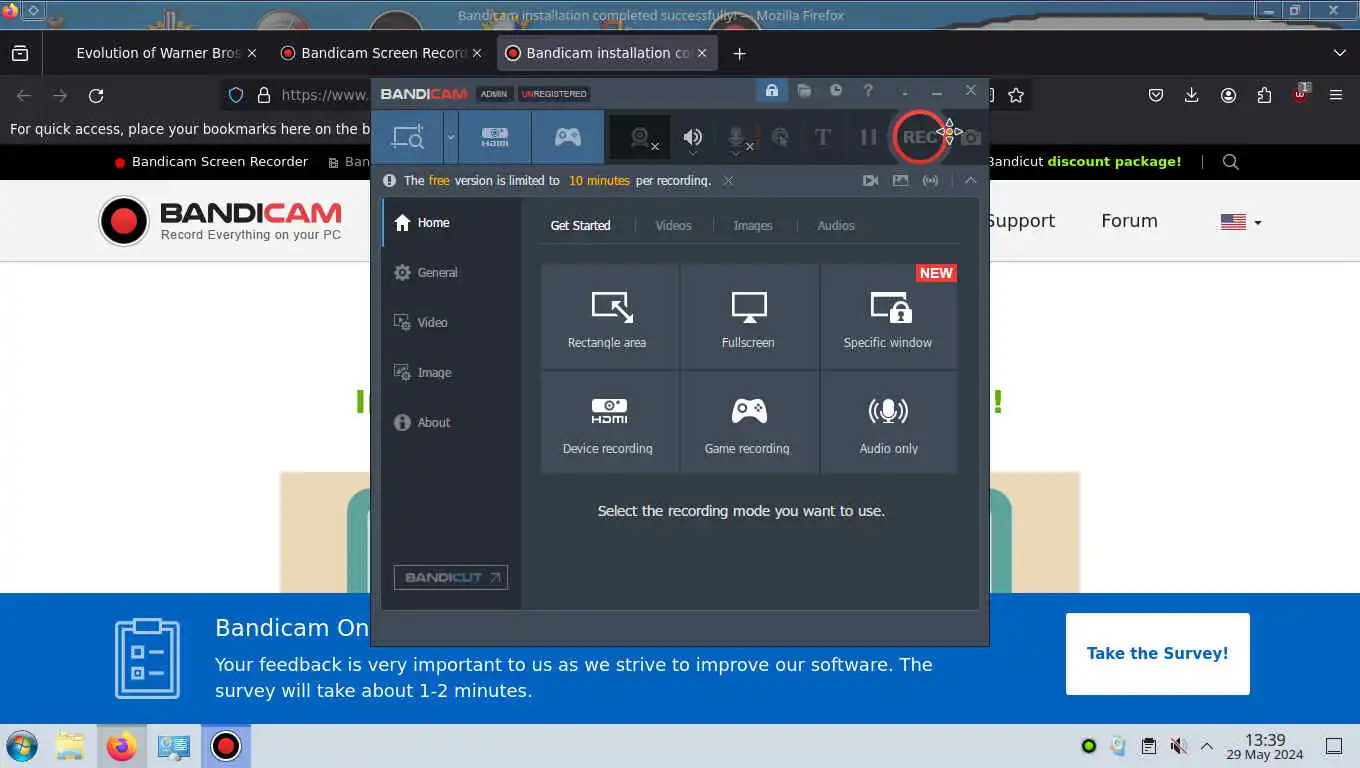This screenshot has width=1360, height=768.
Task: Click the Bandicam lock icon in title bar
Action: (x=772, y=91)
